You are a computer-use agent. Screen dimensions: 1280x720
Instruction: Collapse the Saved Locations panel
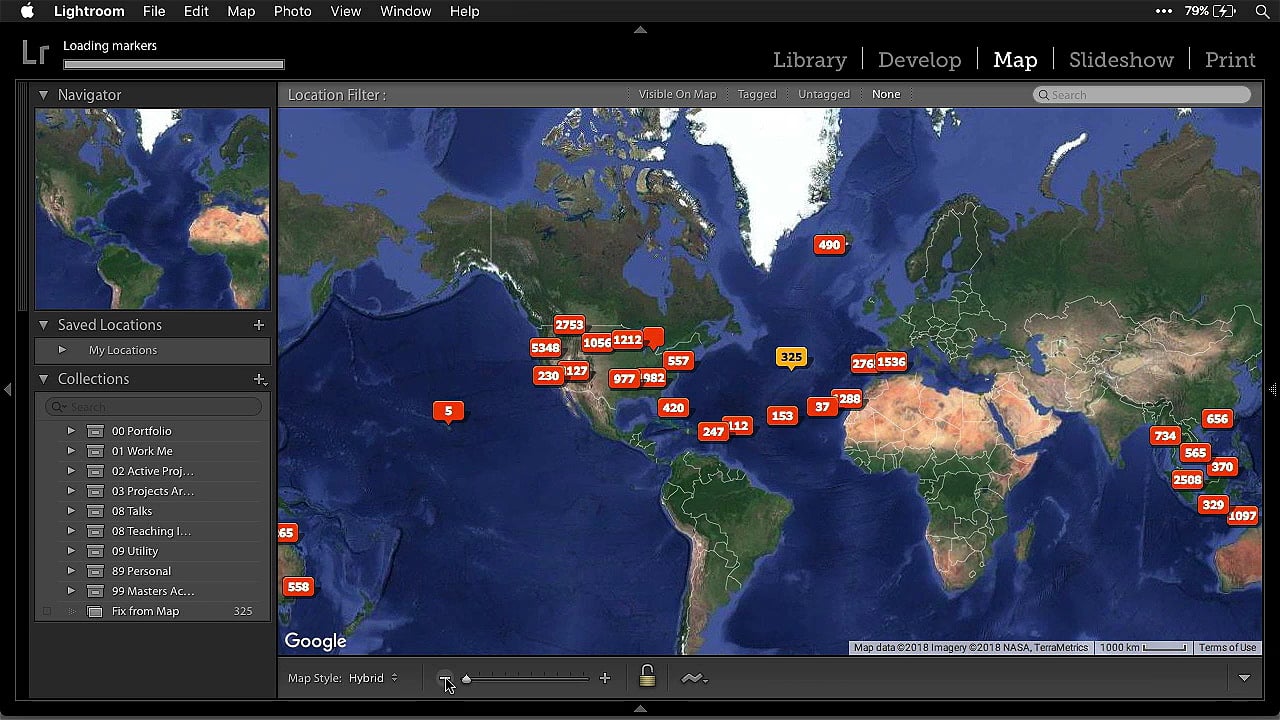click(43, 325)
